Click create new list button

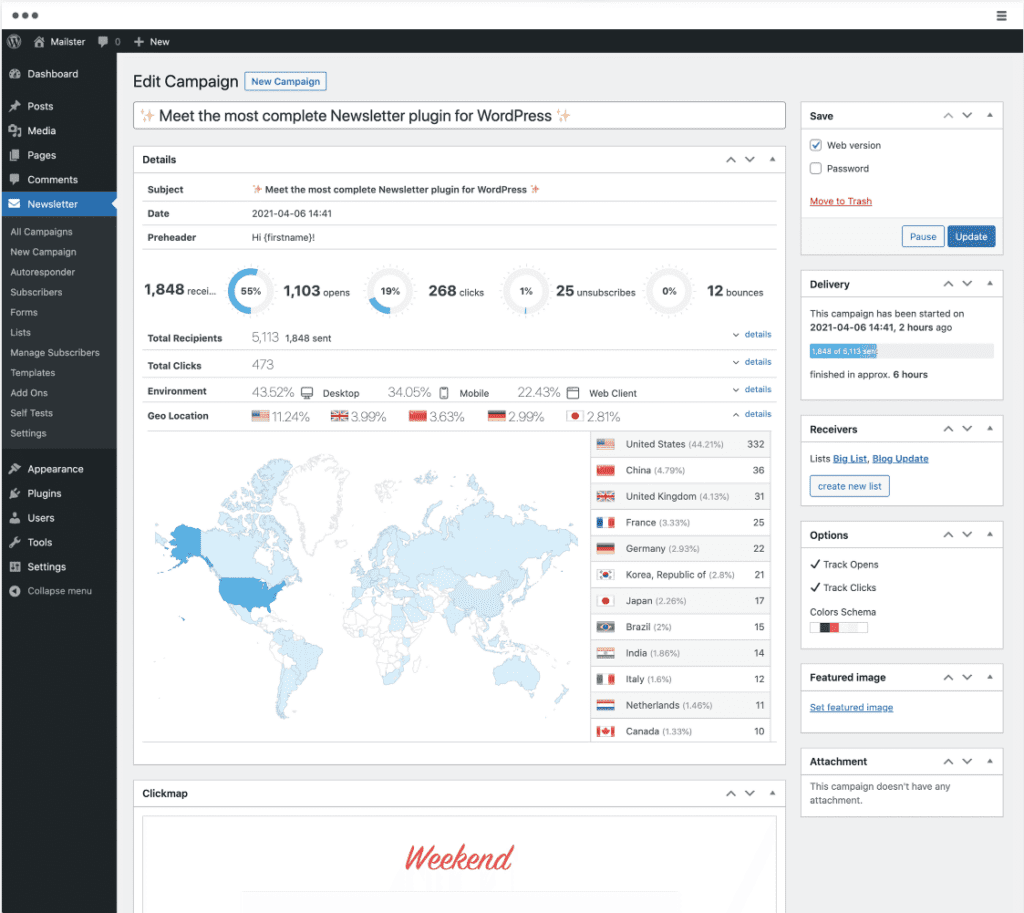[849, 486]
